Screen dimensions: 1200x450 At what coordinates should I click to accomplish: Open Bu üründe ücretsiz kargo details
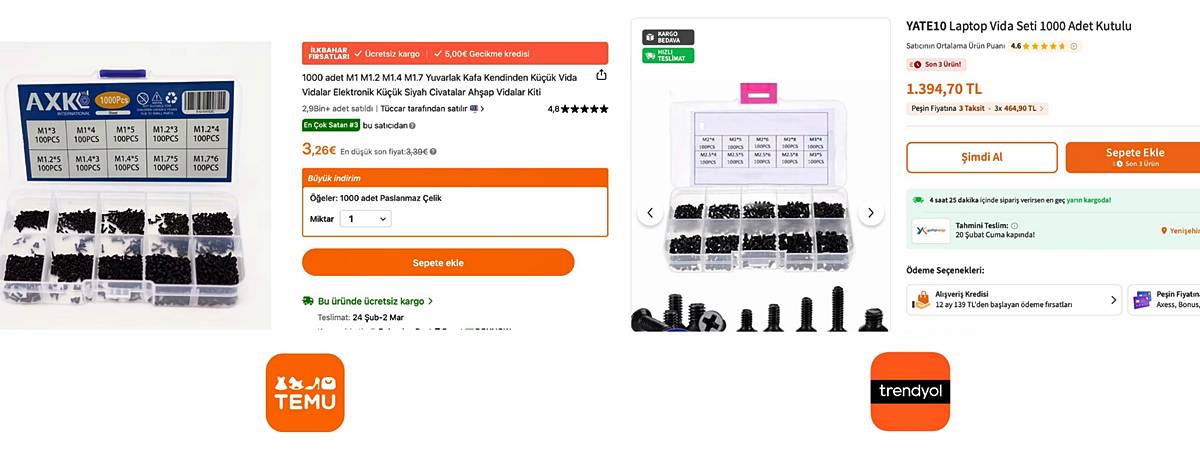[x=368, y=301]
